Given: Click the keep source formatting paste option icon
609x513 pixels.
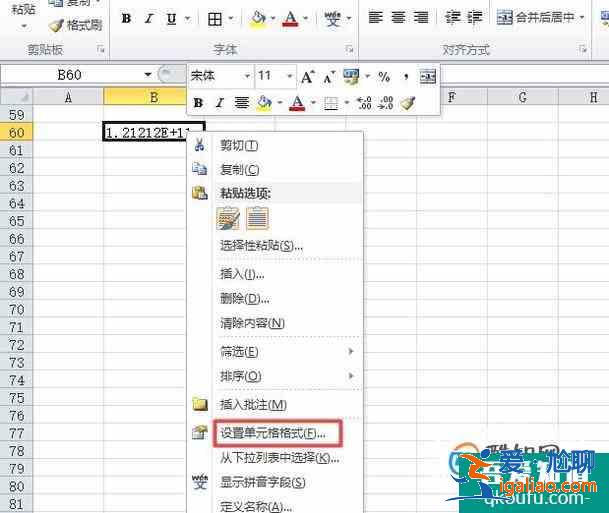Looking at the screenshot, I should (x=228, y=219).
